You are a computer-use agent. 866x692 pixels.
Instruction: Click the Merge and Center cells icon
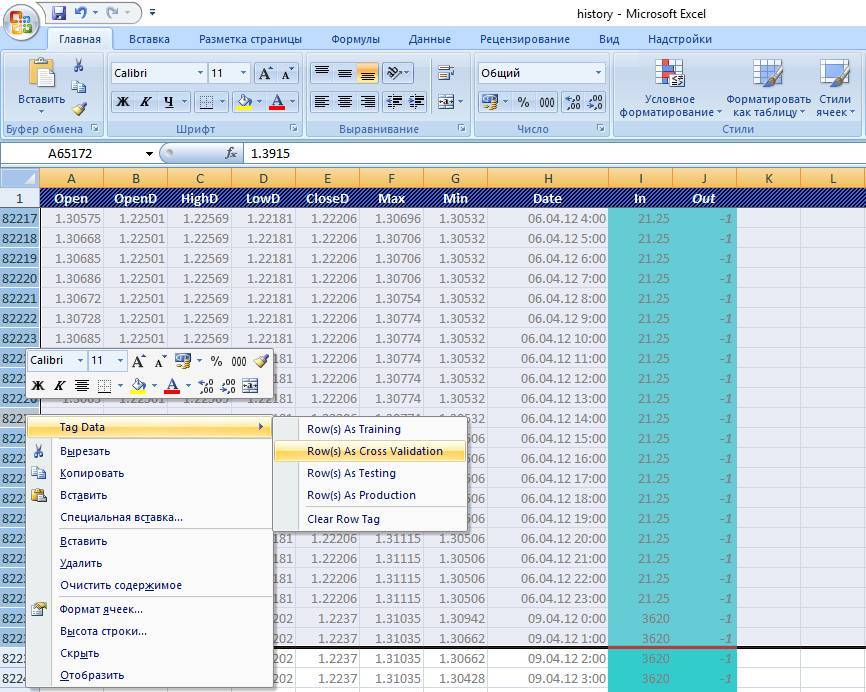click(x=446, y=102)
